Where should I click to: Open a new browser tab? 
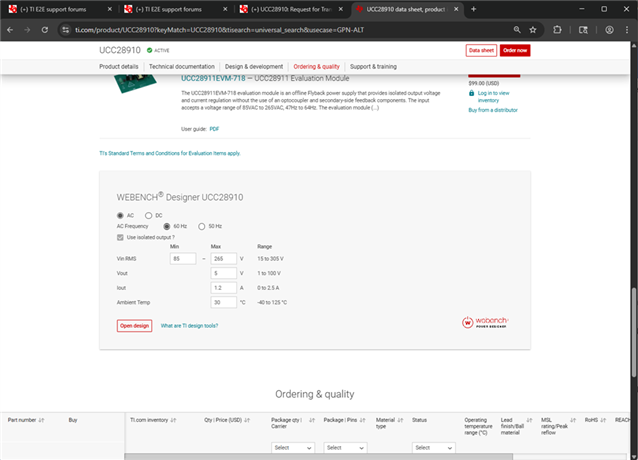point(473,9)
